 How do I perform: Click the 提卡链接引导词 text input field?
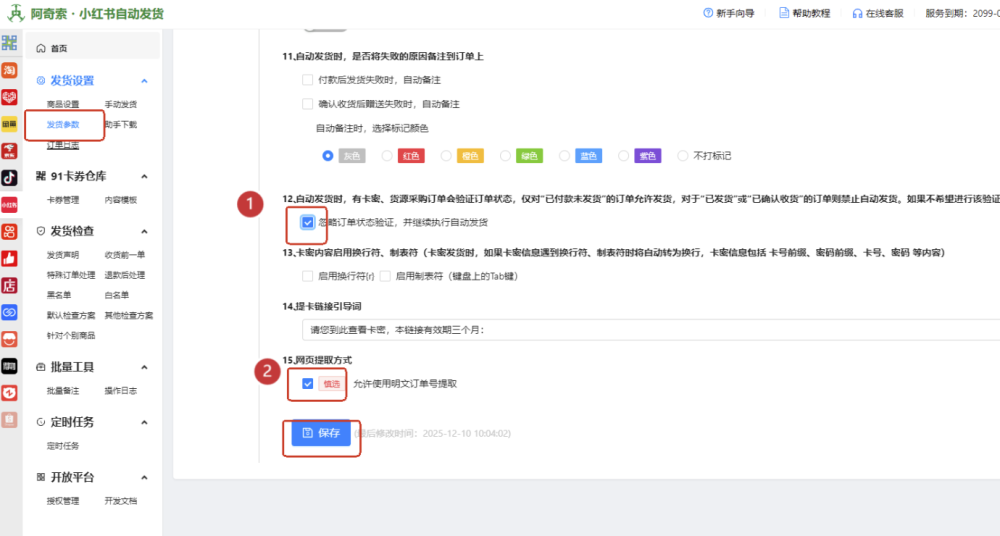point(651,330)
